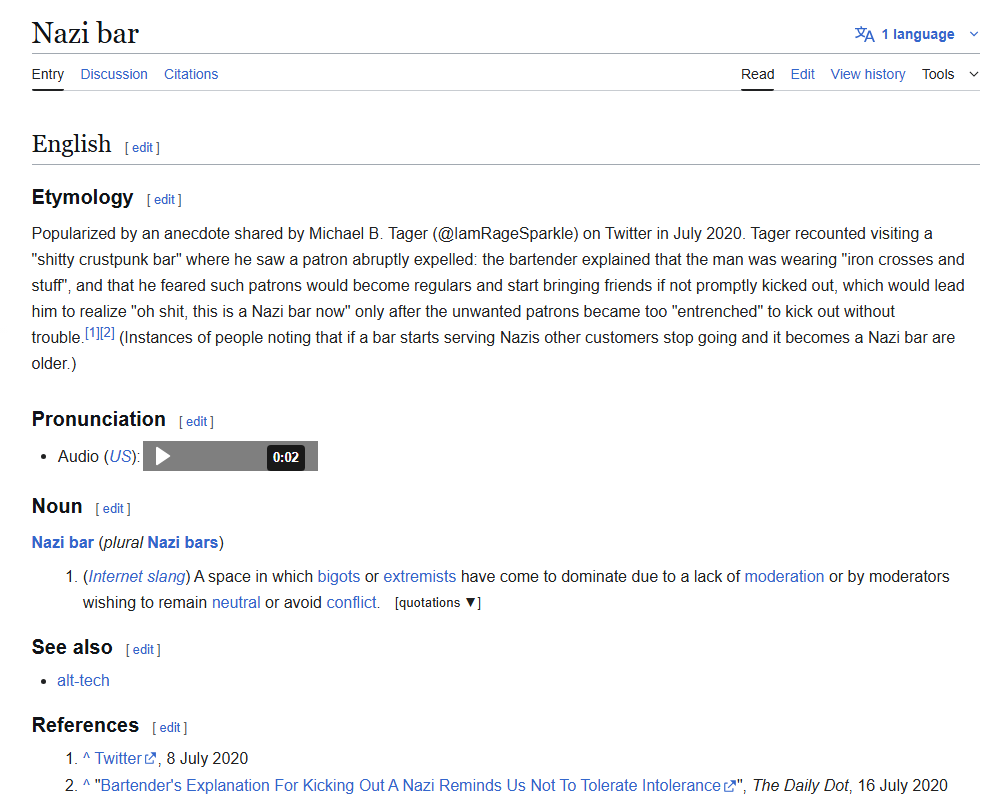Screen dimensions: 990x804
Task: Edit the References section
Action: (x=170, y=728)
